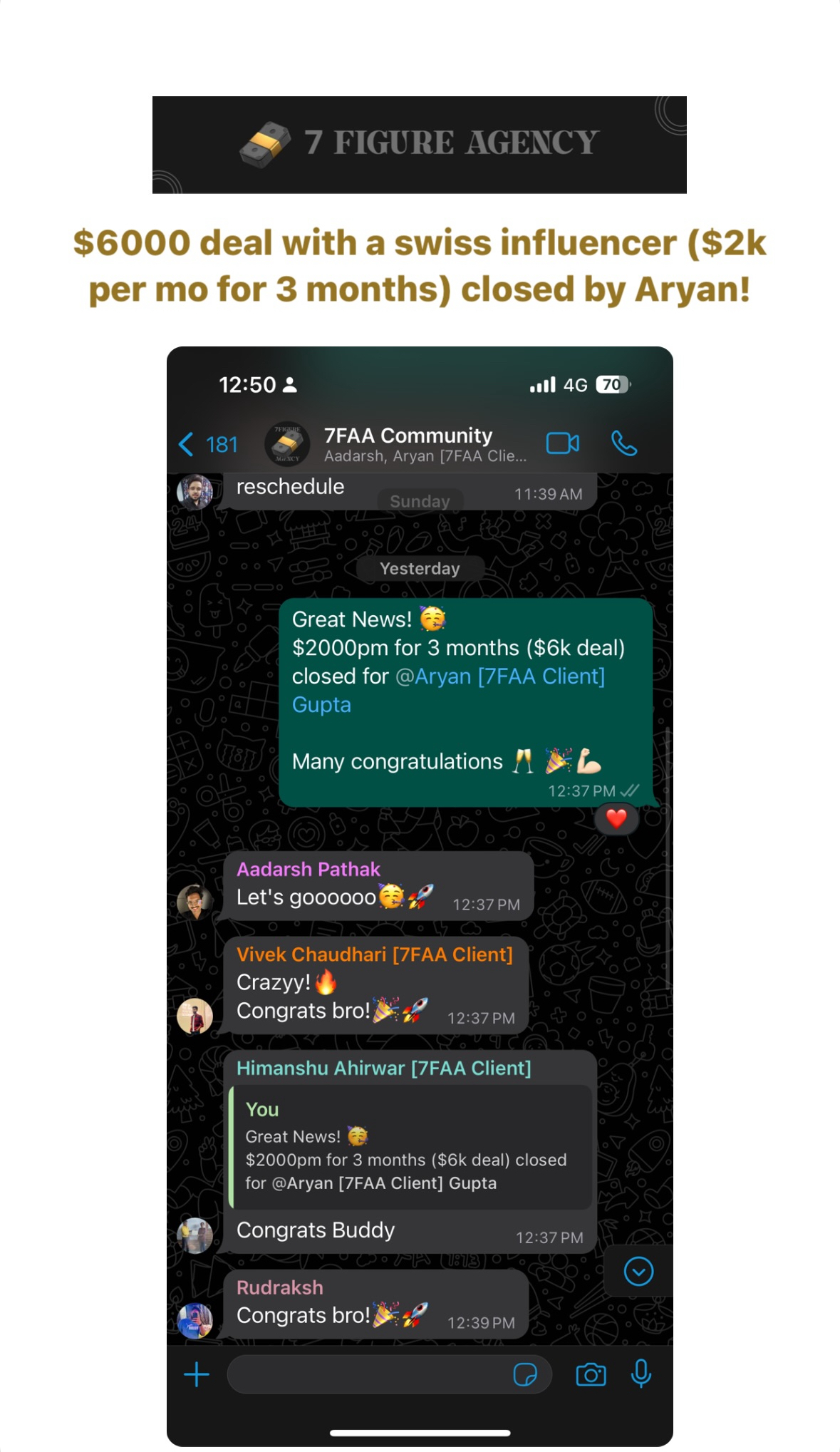
Task: Open Vivek Chaudhari's profile picture
Action: [195, 1016]
